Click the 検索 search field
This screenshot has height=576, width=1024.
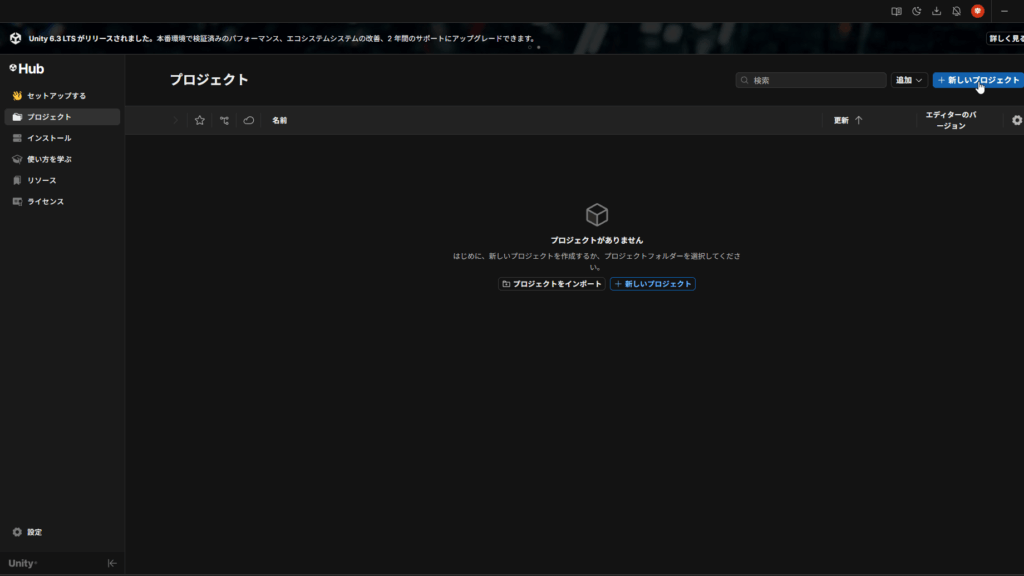[811, 80]
